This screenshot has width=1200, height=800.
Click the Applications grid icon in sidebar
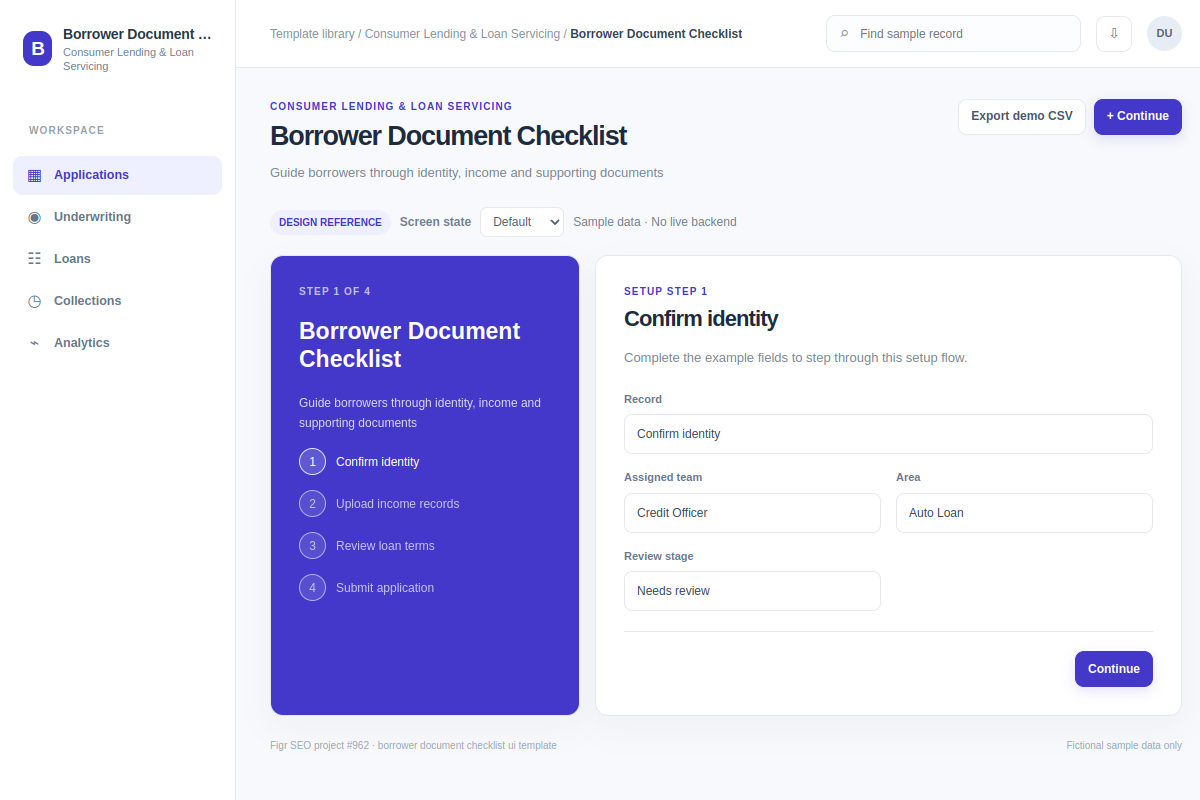pyautogui.click(x=34, y=175)
